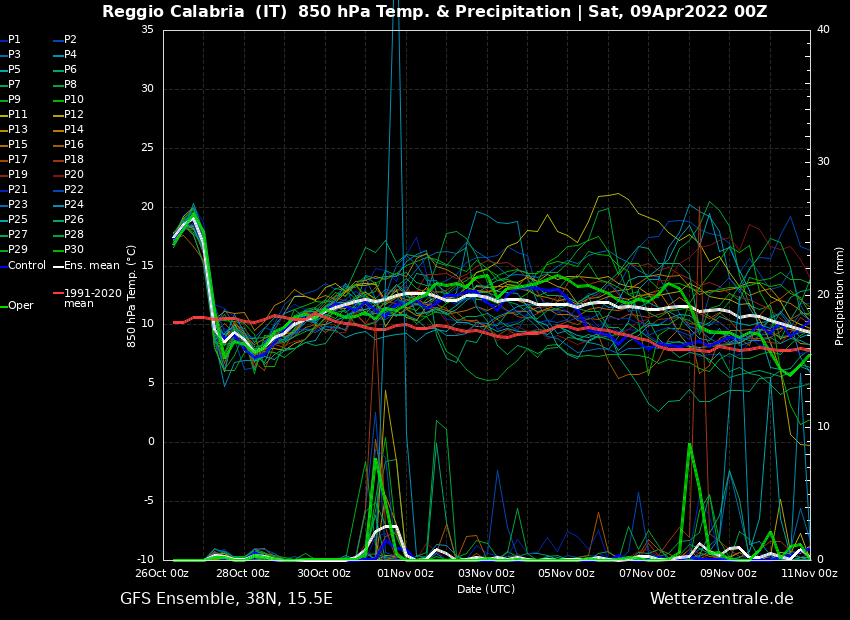The height and width of the screenshot is (620, 850).
Task: Select the Oper legend entry
Action: pyautogui.click(x=20, y=306)
